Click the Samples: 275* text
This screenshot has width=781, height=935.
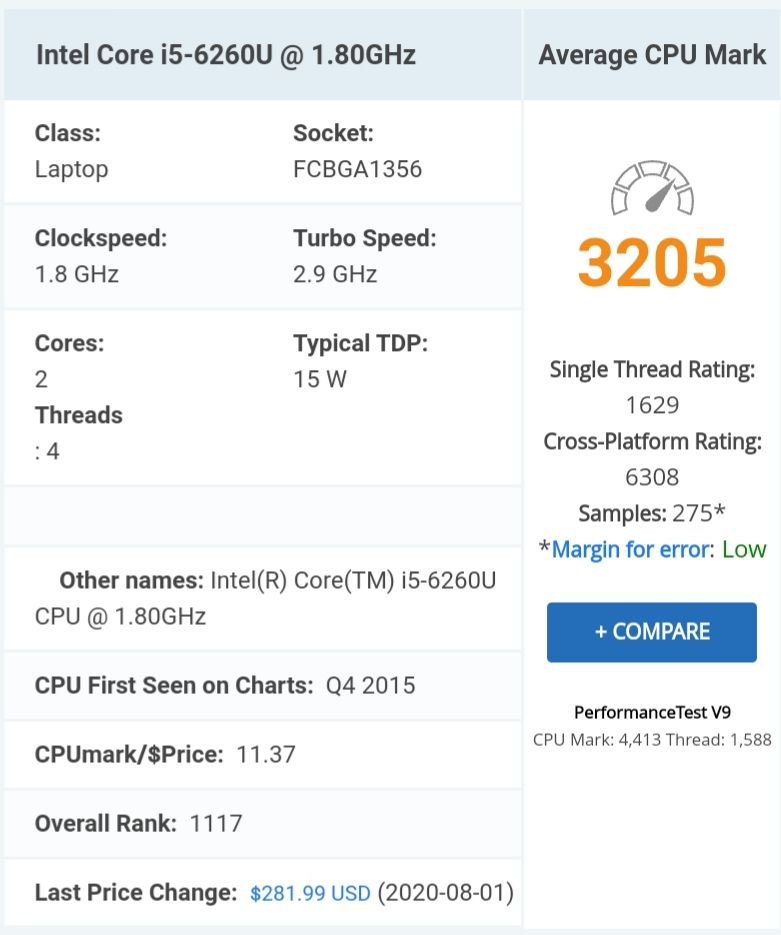(652, 513)
